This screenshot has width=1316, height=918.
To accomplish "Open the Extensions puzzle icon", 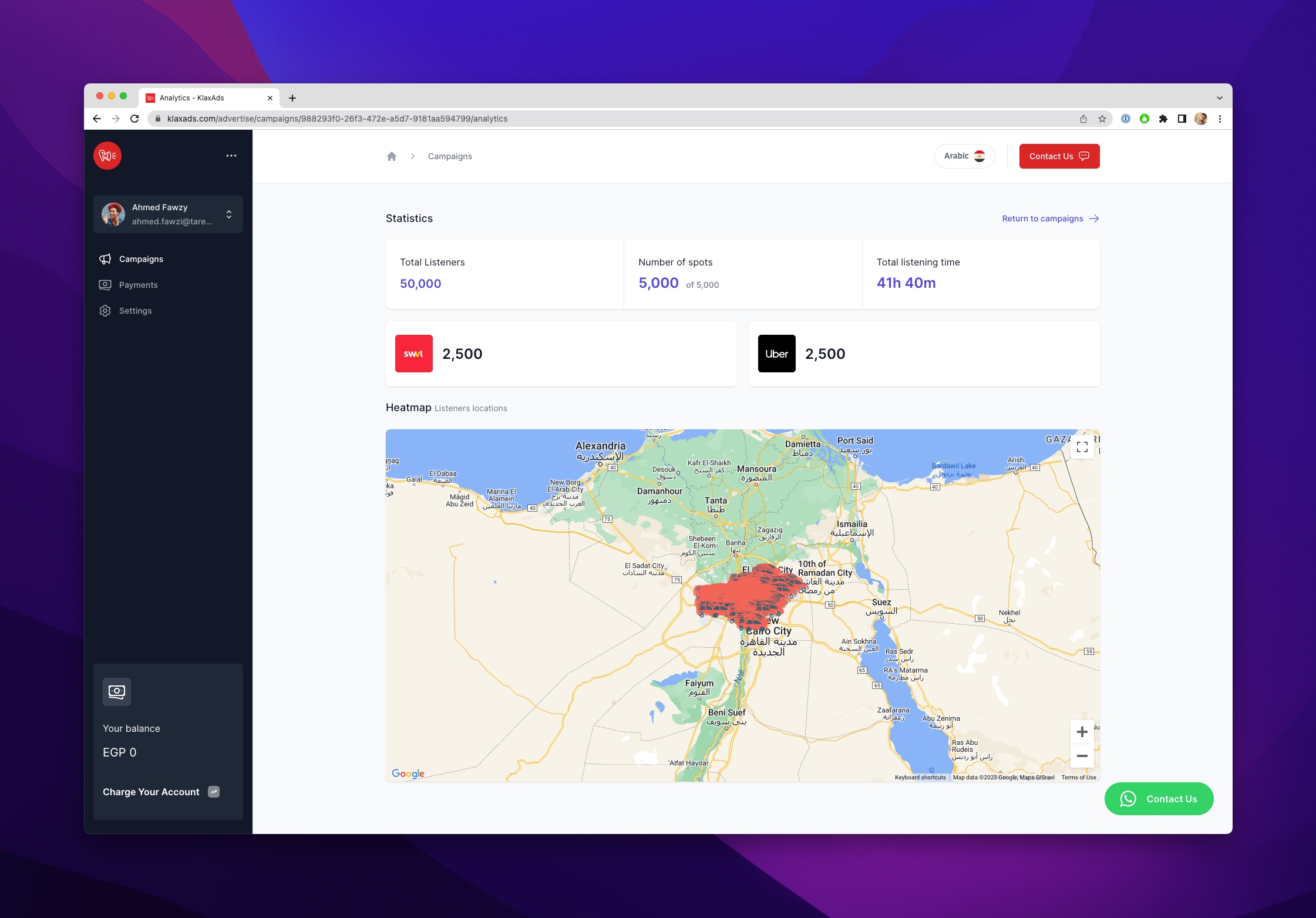I will [x=1163, y=119].
